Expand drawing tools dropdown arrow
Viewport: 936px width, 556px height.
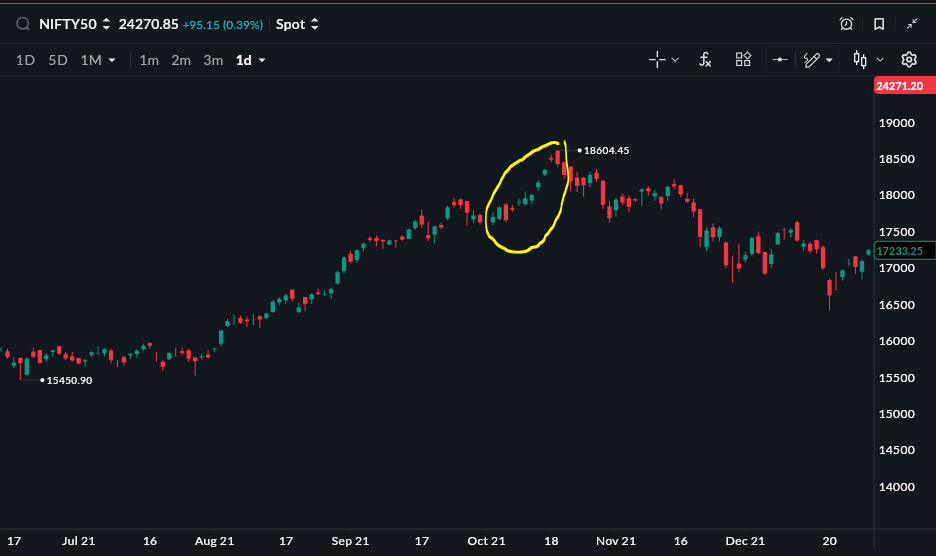(829, 60)
